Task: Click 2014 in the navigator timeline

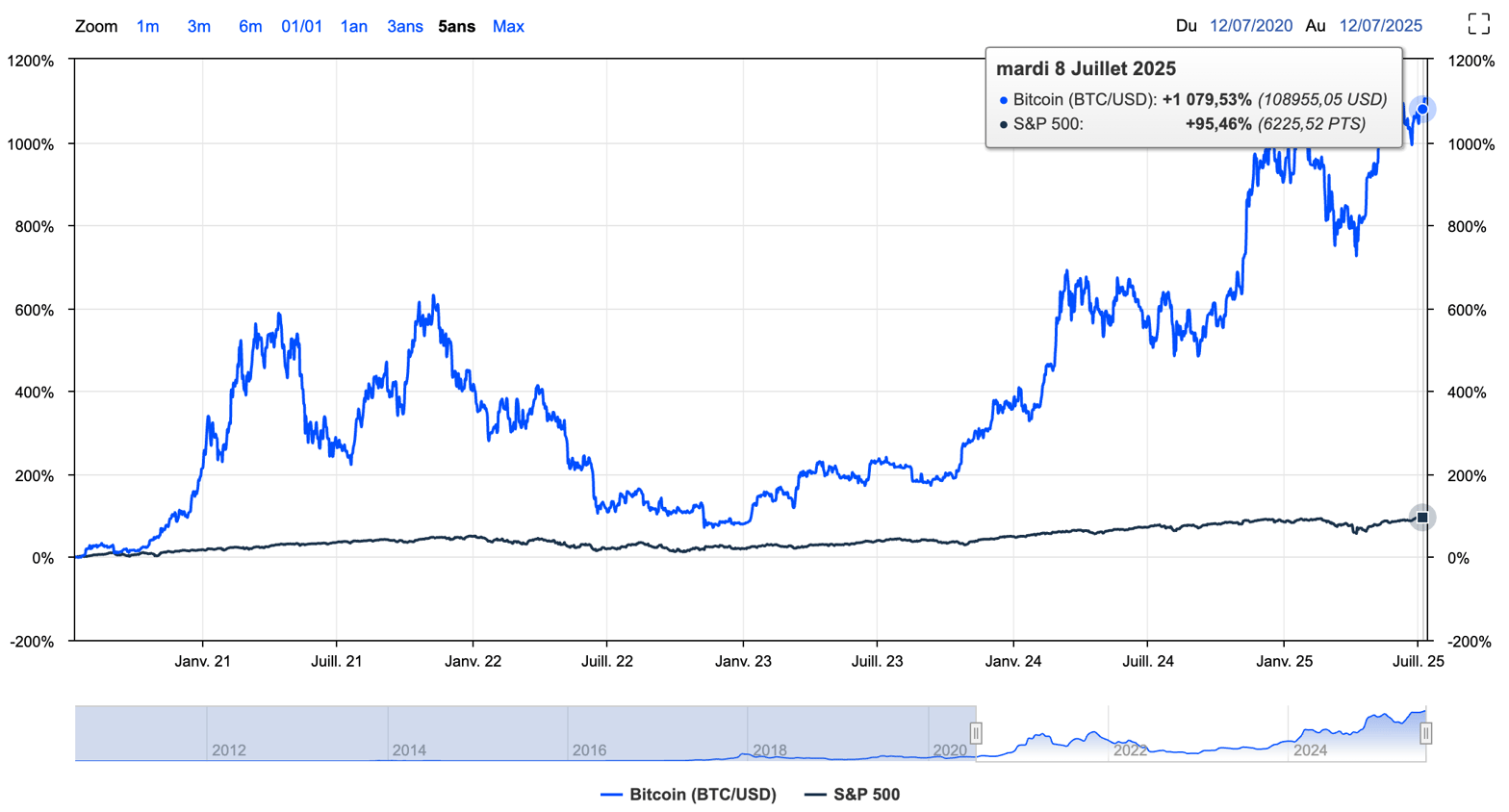Action: [409, 750]
